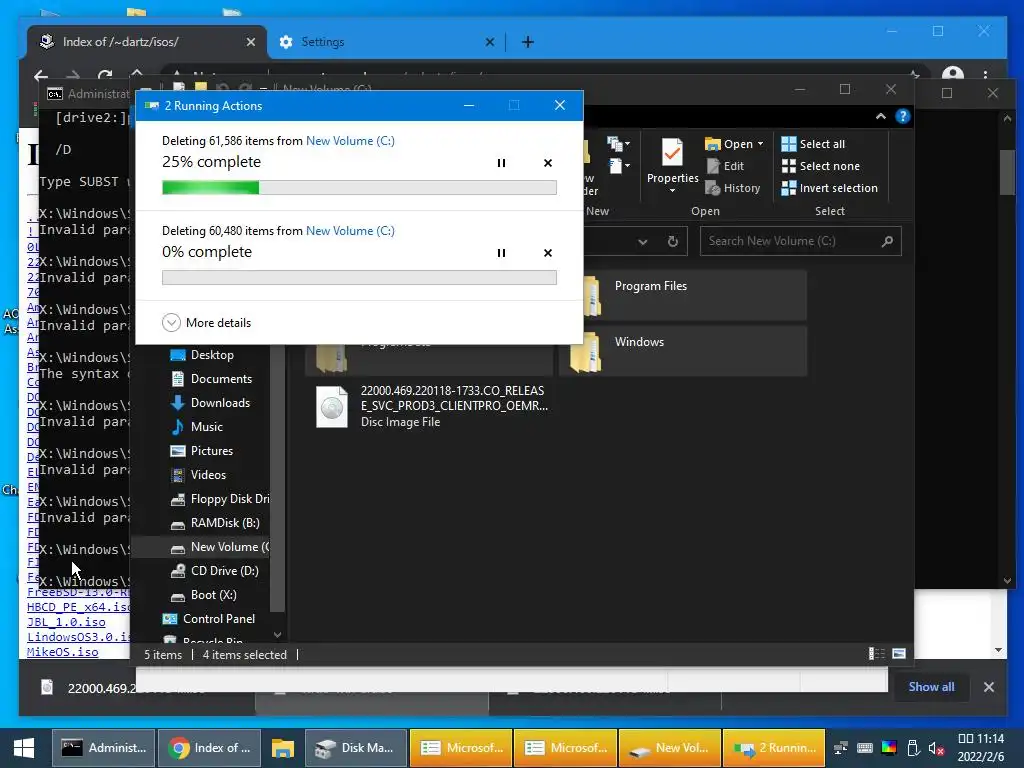Open JBL_1.0.iso link in browser

66,622
